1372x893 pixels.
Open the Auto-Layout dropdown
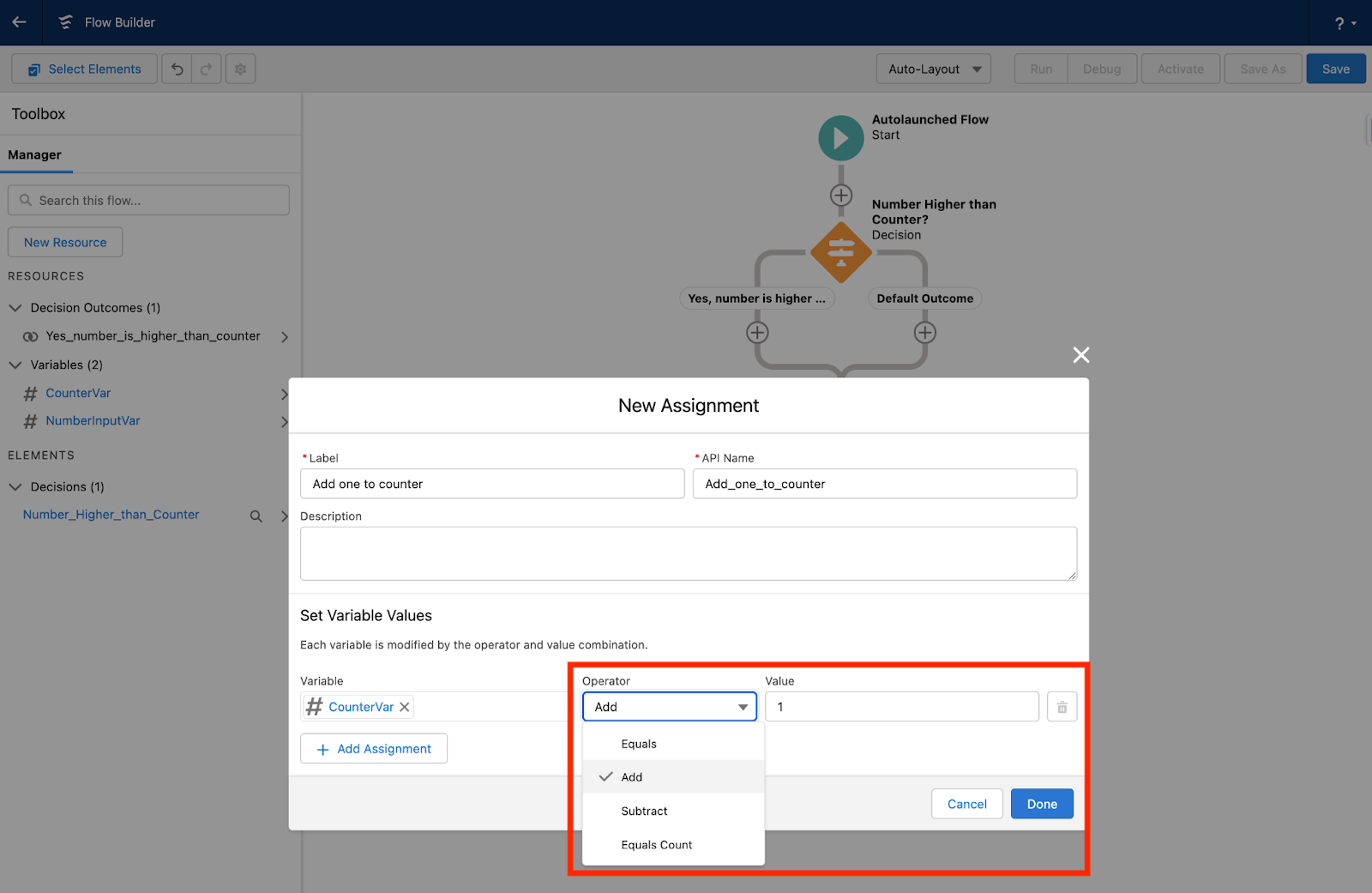[933, 69]
